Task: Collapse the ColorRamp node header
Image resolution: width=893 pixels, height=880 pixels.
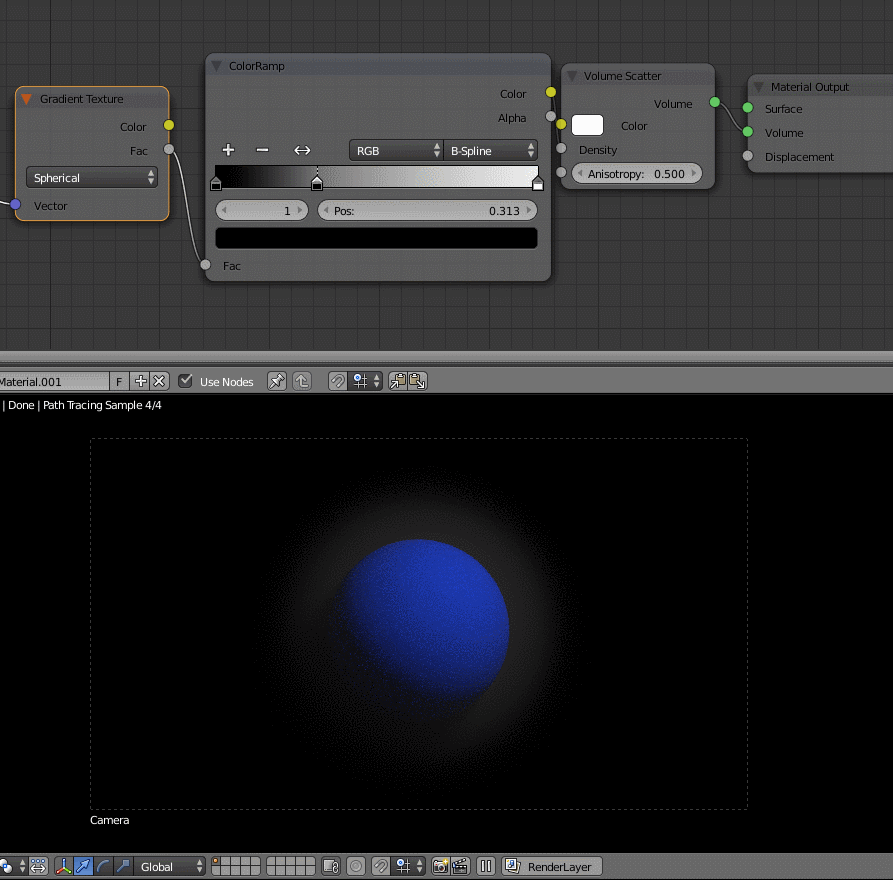Action: 217,66
